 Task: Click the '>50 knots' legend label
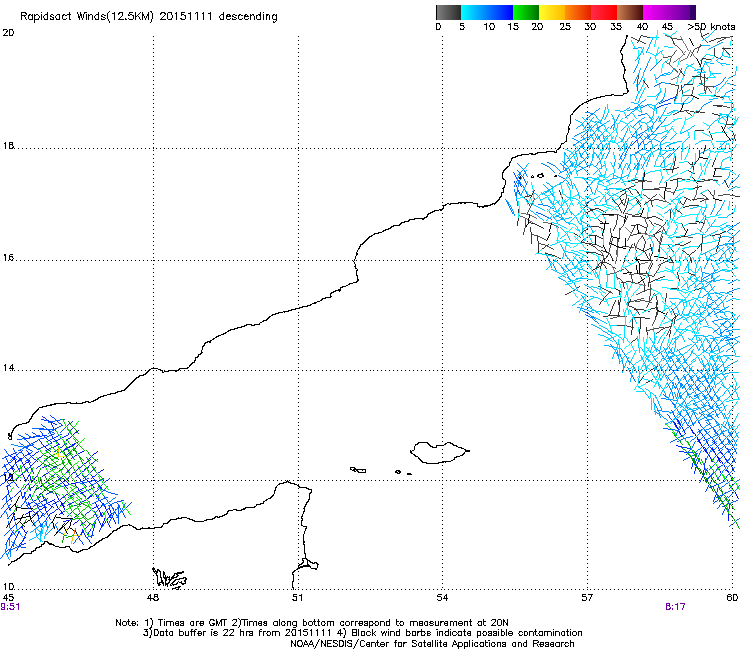point(711,27)
